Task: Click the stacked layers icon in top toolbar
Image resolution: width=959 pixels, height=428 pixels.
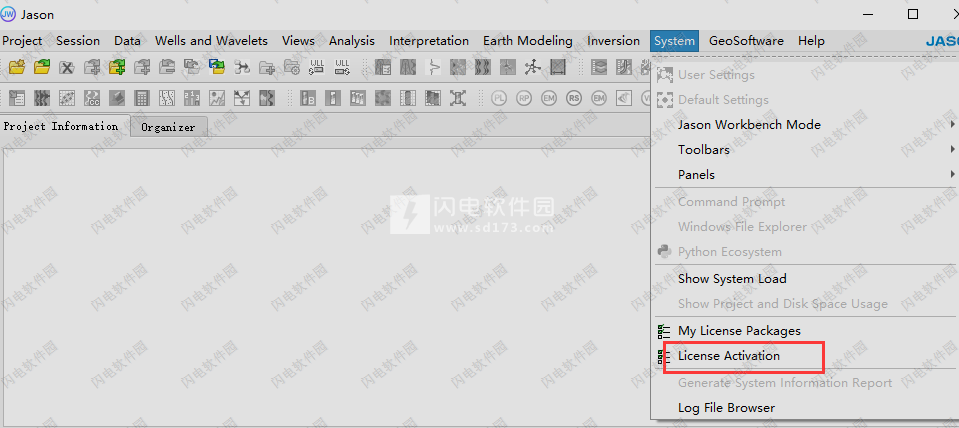Action: click(599, 67)
